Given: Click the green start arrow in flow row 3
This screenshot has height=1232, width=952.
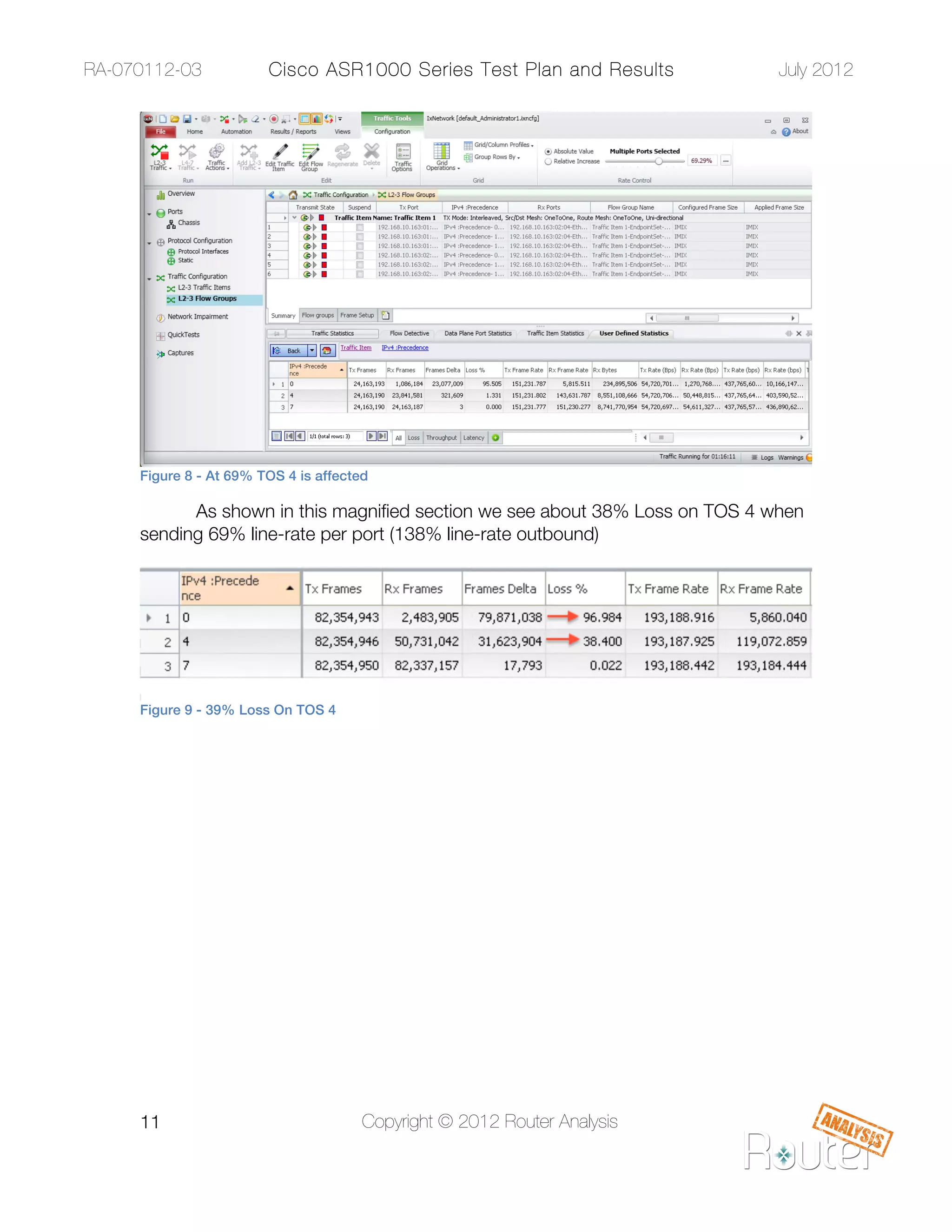Looking at the screenshot, I should coord(307,246).
